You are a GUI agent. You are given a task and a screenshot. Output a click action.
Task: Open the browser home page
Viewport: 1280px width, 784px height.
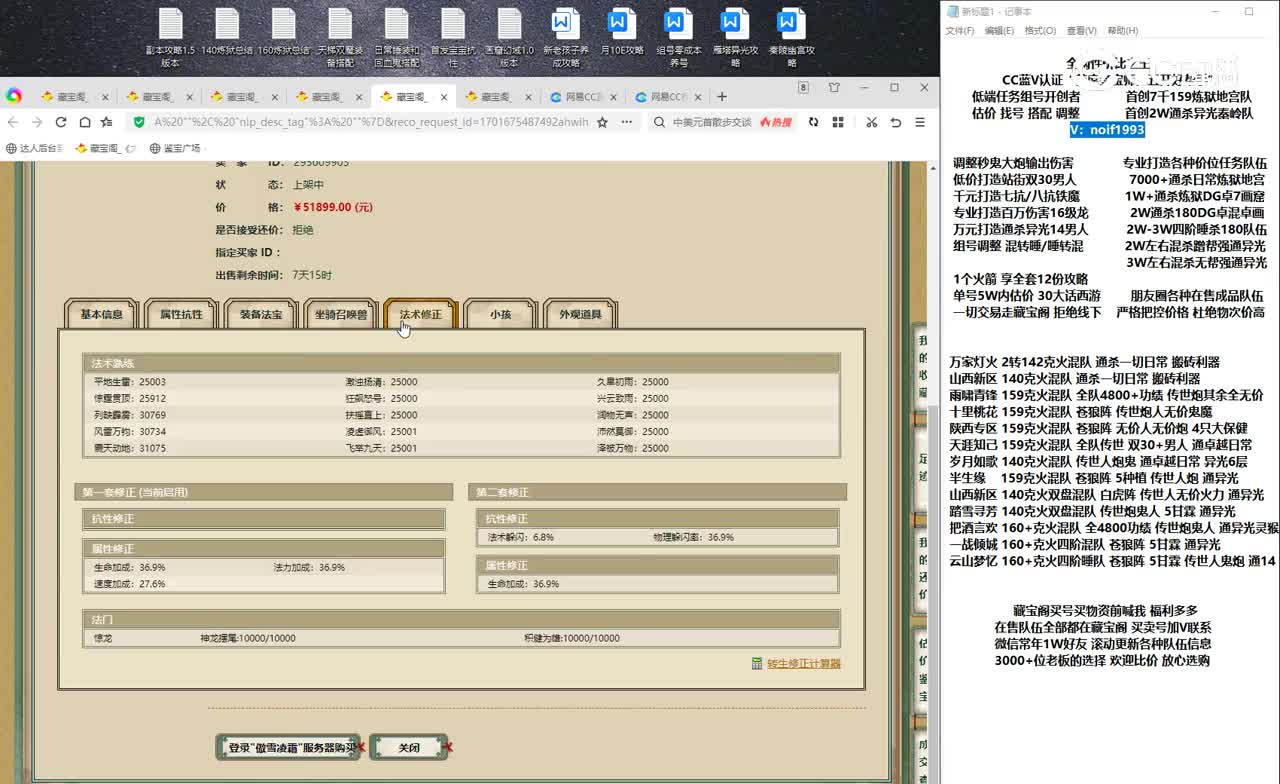pos(85,122)
